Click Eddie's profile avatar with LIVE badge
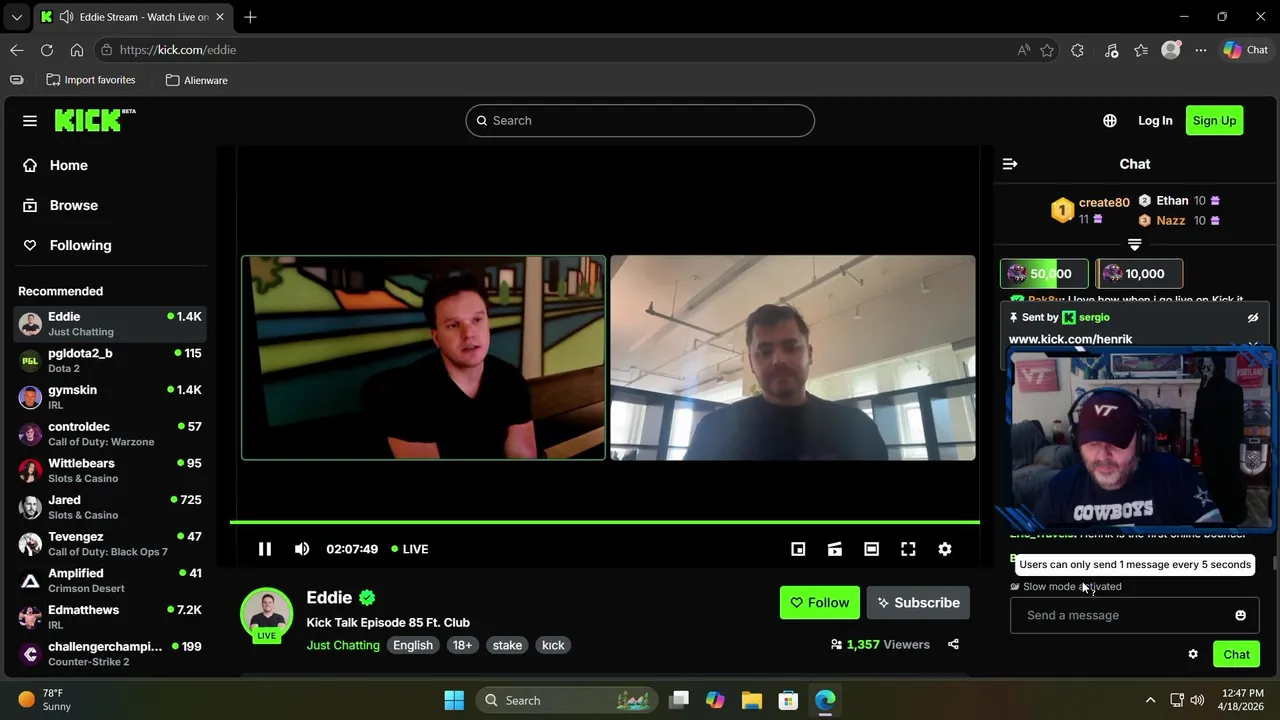Screen dimensions: 1280x720 pyautogui.click(x=266, y=614)
